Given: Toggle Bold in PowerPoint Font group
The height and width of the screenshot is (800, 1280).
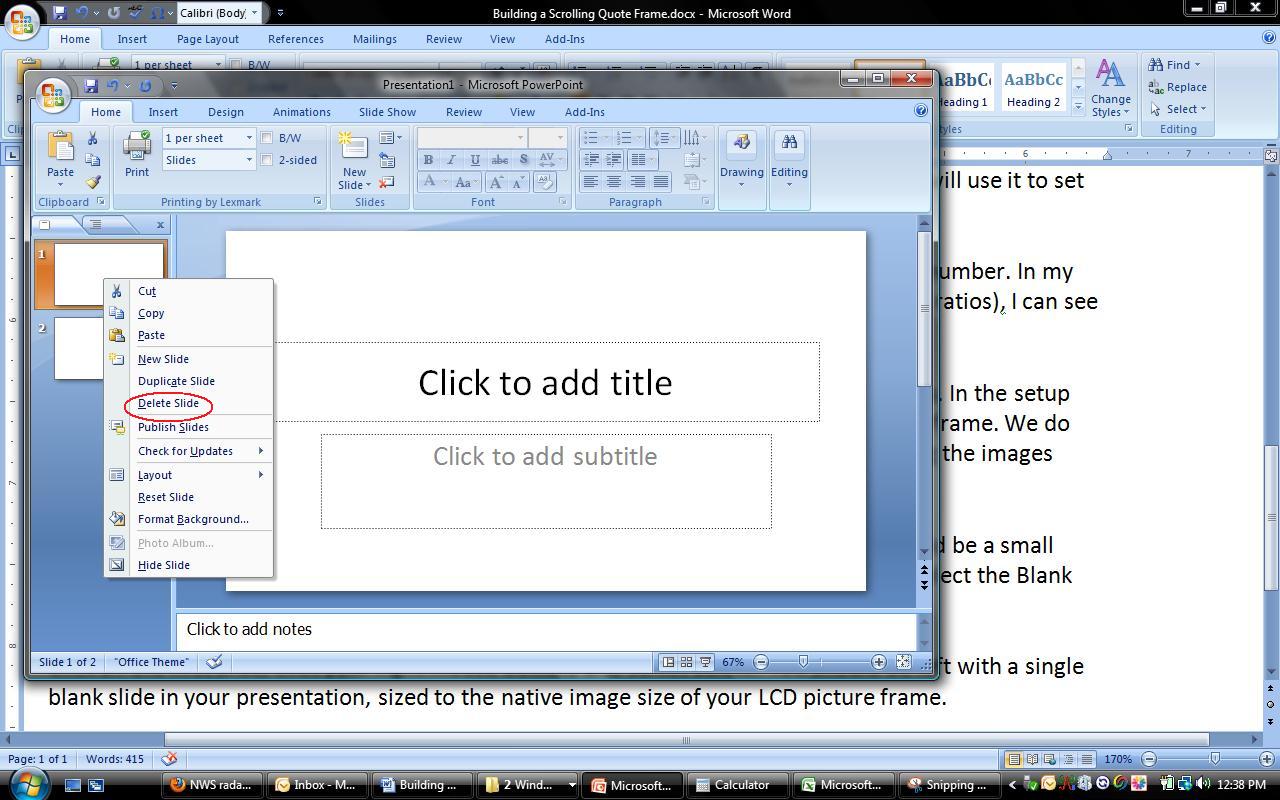Looking at the screenshot, I should click(428, 160).
